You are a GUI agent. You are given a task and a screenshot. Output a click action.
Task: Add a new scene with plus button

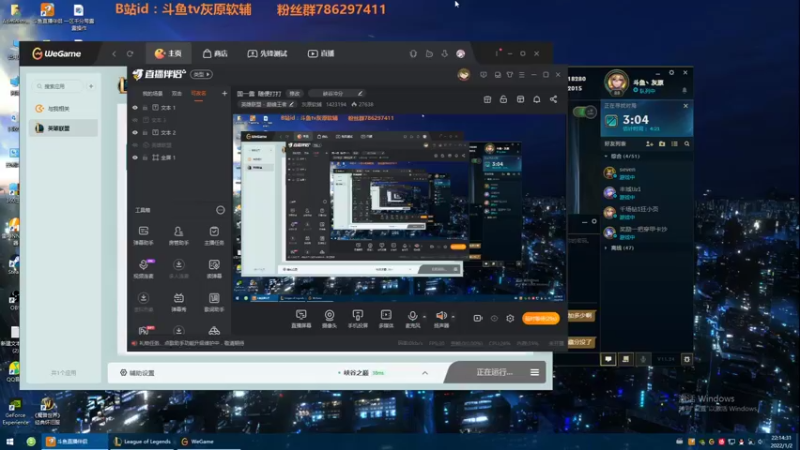[224, 93]
